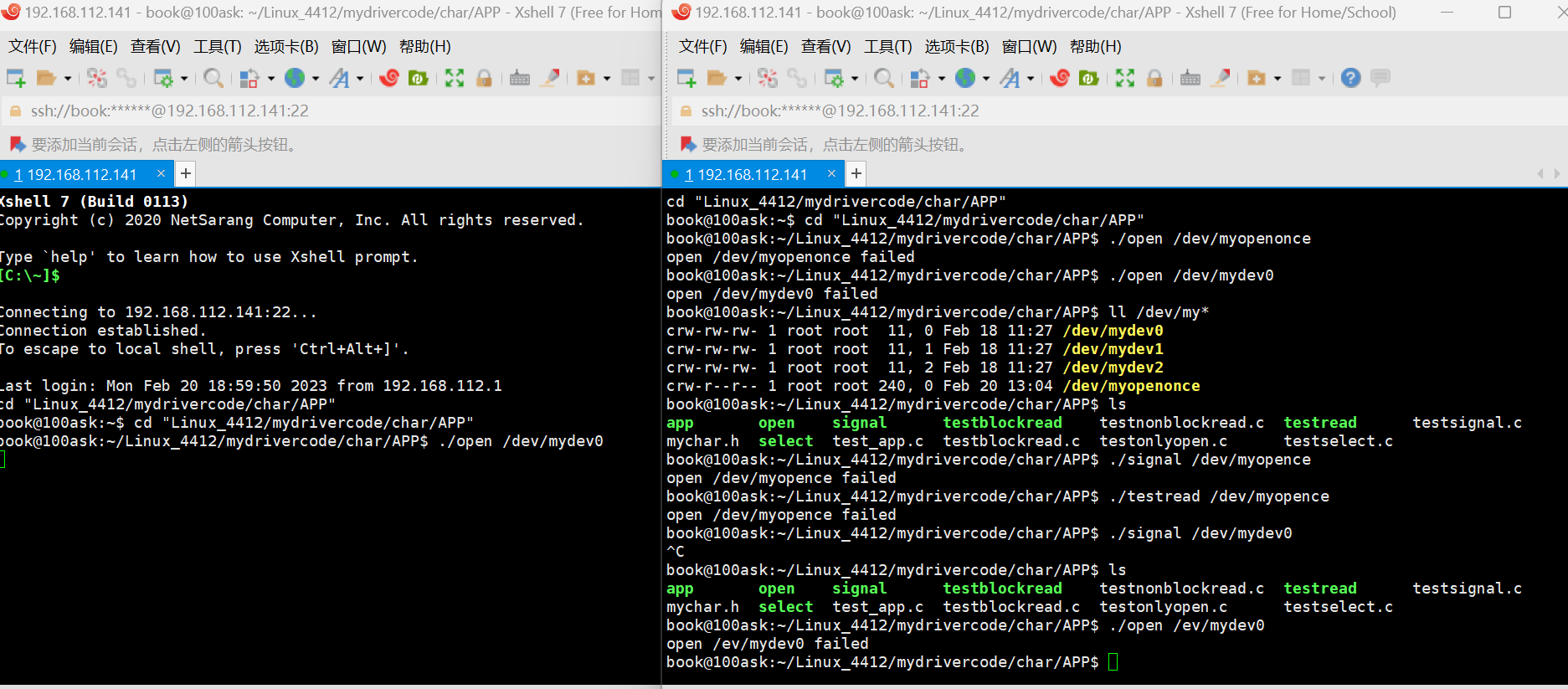The height and width of the screenshot is (689, 1568).
Task: Launch Xftp green icon in left window
Action: coord(418,78)
